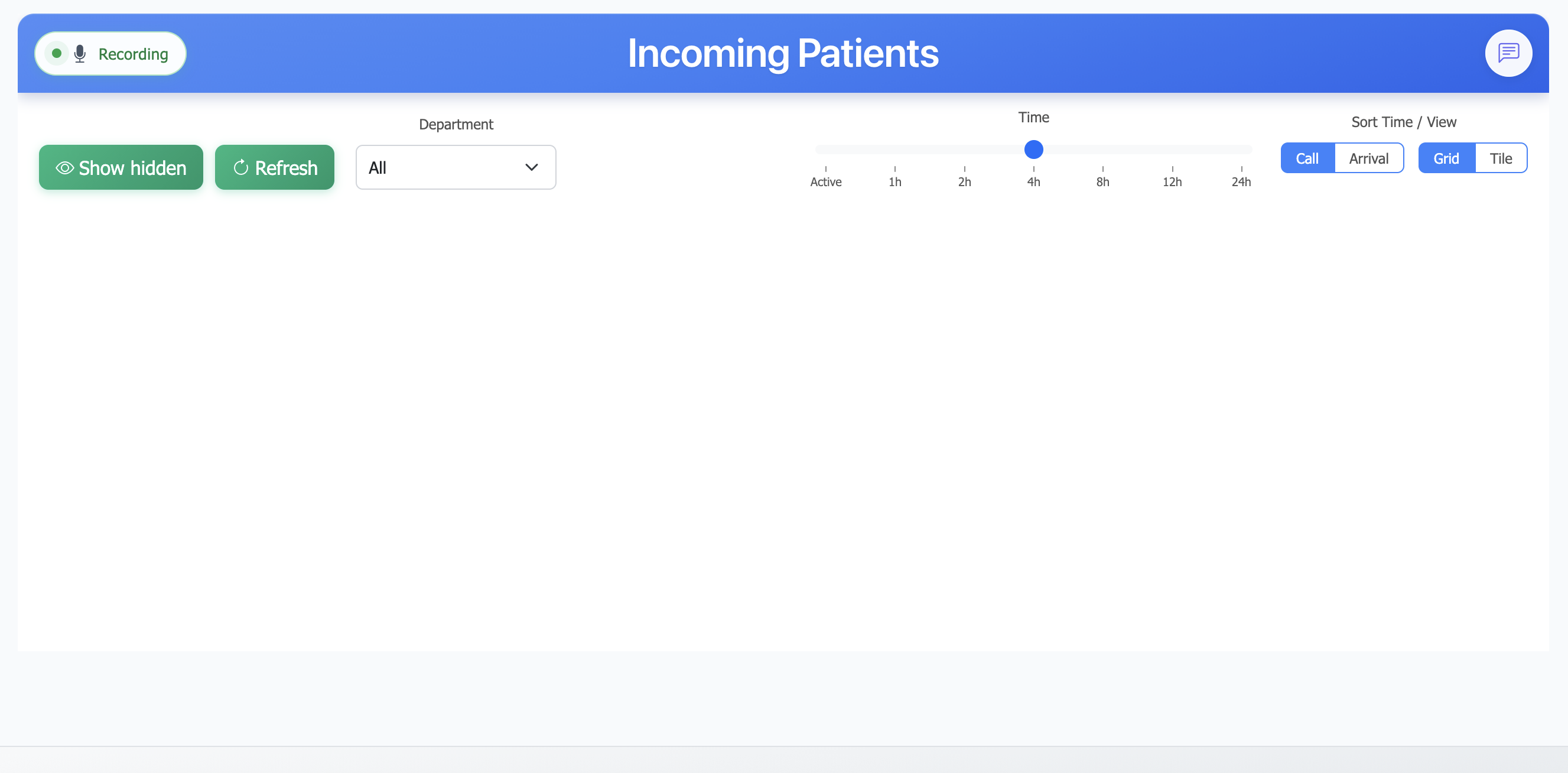The height and width of the screenshot is (773, 1568).
Task: Switch sort mode to Arrival
Action: click(1369, 158)
